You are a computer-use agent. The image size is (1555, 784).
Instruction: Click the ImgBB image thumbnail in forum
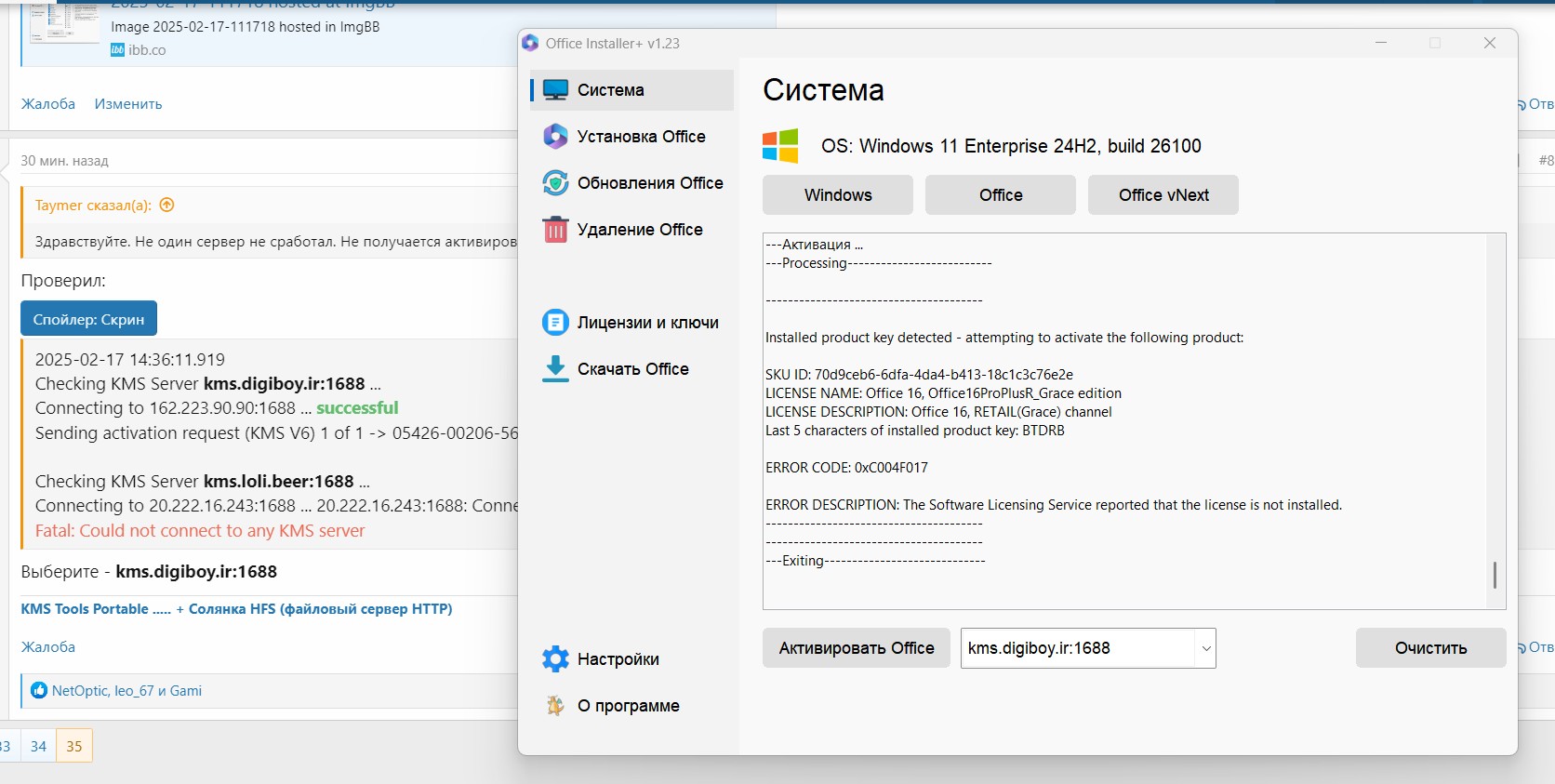tap(64, 21)
